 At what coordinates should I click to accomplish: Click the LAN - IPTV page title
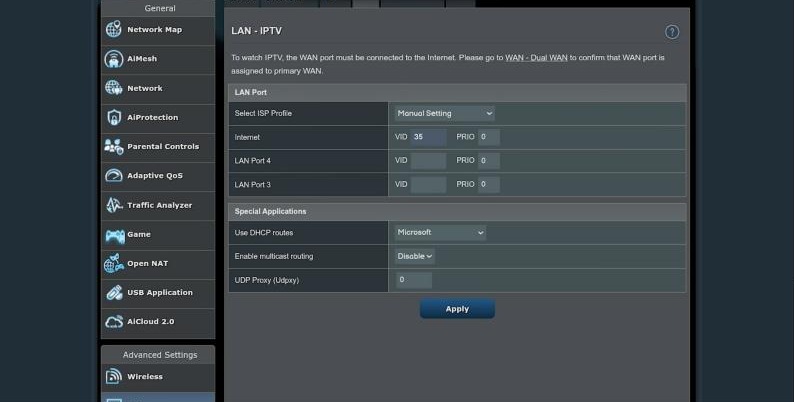pyautogui.click(x=256, y=31)
